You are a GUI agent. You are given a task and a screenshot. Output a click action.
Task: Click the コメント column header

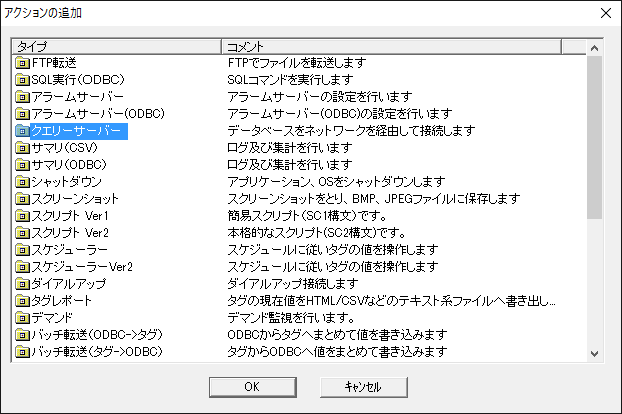coord(390,46)
